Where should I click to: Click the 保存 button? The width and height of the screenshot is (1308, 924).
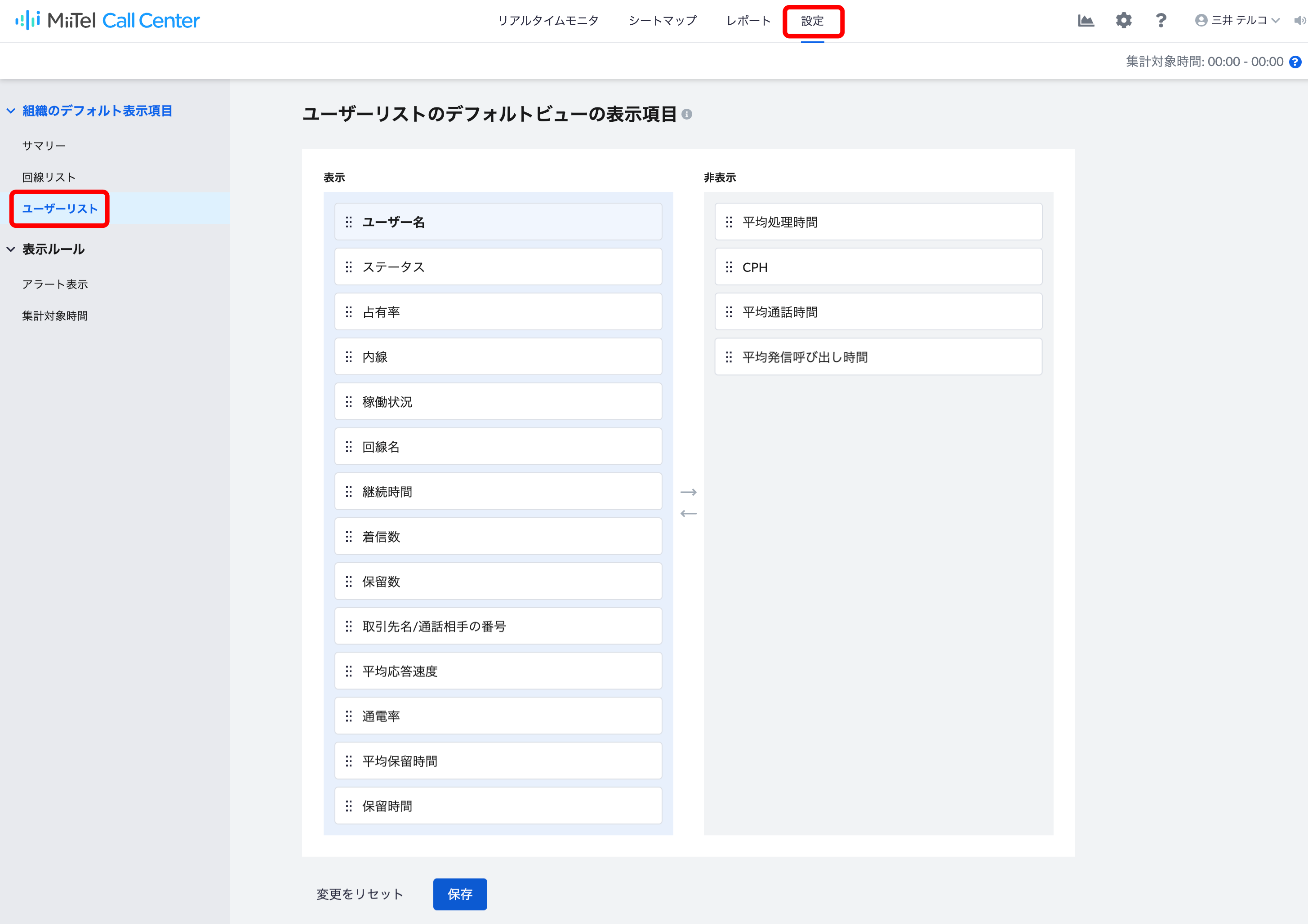(x=460, y=894)
